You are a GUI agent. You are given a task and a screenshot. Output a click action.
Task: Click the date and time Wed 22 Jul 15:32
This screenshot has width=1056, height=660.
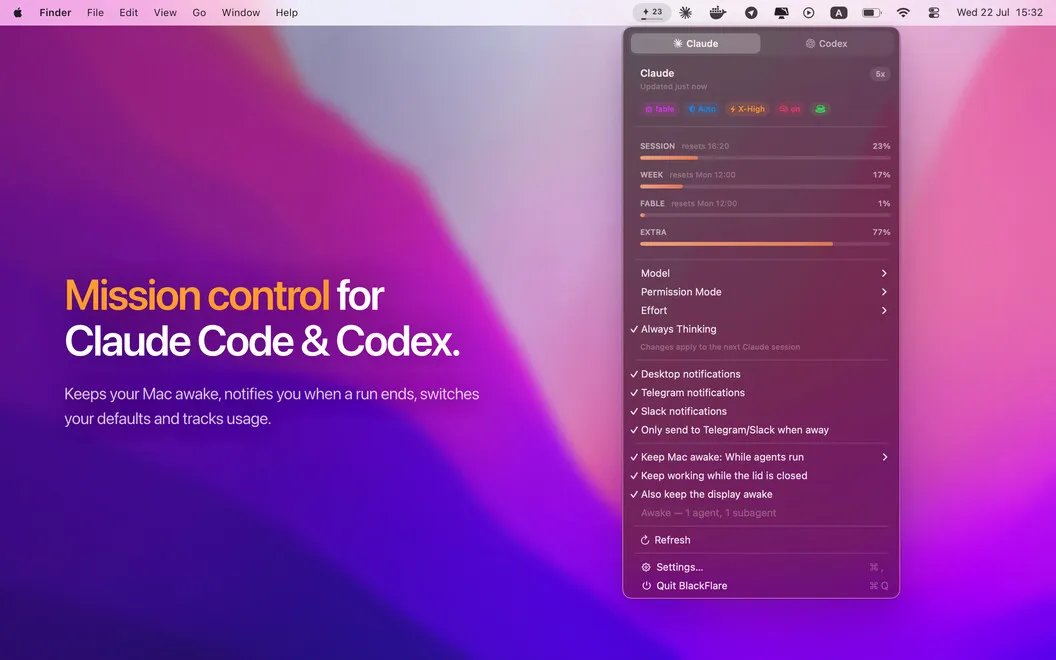[x=999, y=13]
